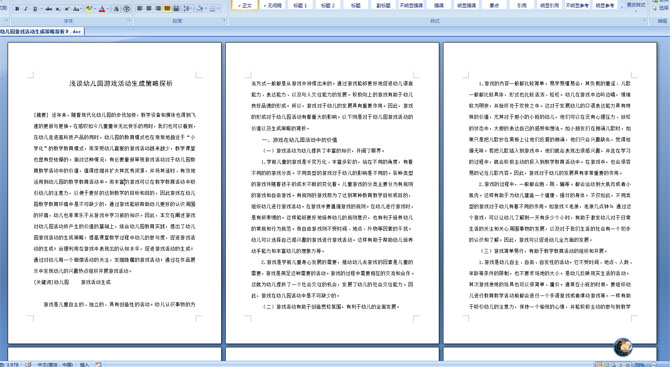Screen dimensions: 670x367
Task: Apply yellow text highlight color
Action: coord(89,9)
